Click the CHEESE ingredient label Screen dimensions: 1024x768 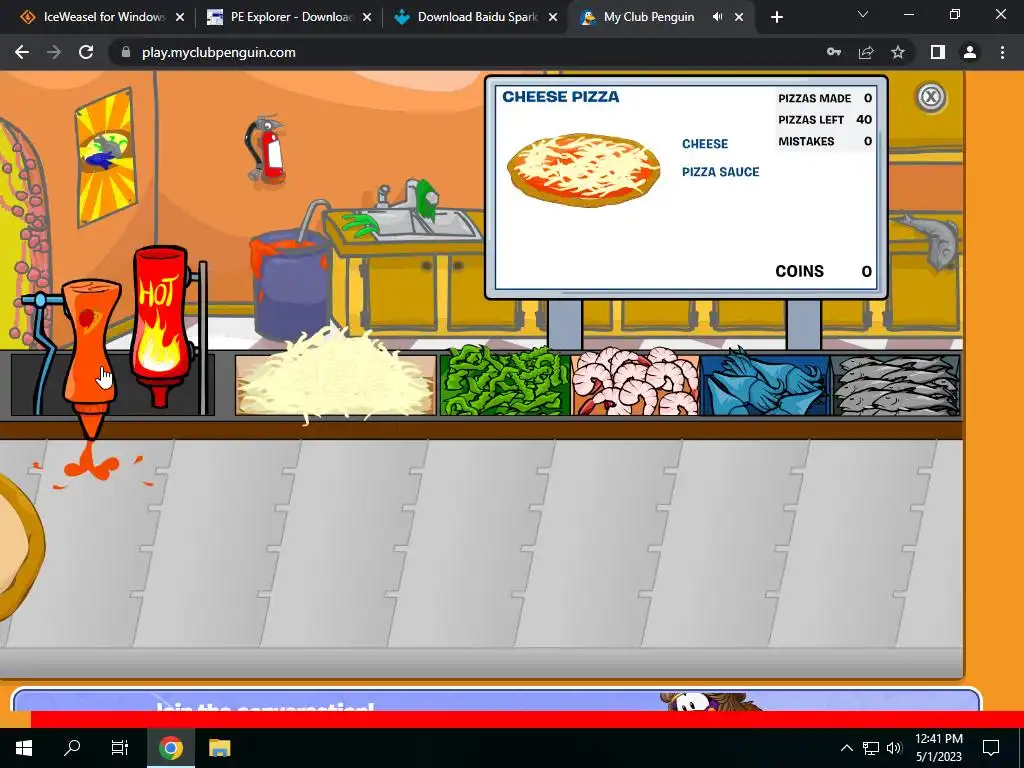point(705,144)
